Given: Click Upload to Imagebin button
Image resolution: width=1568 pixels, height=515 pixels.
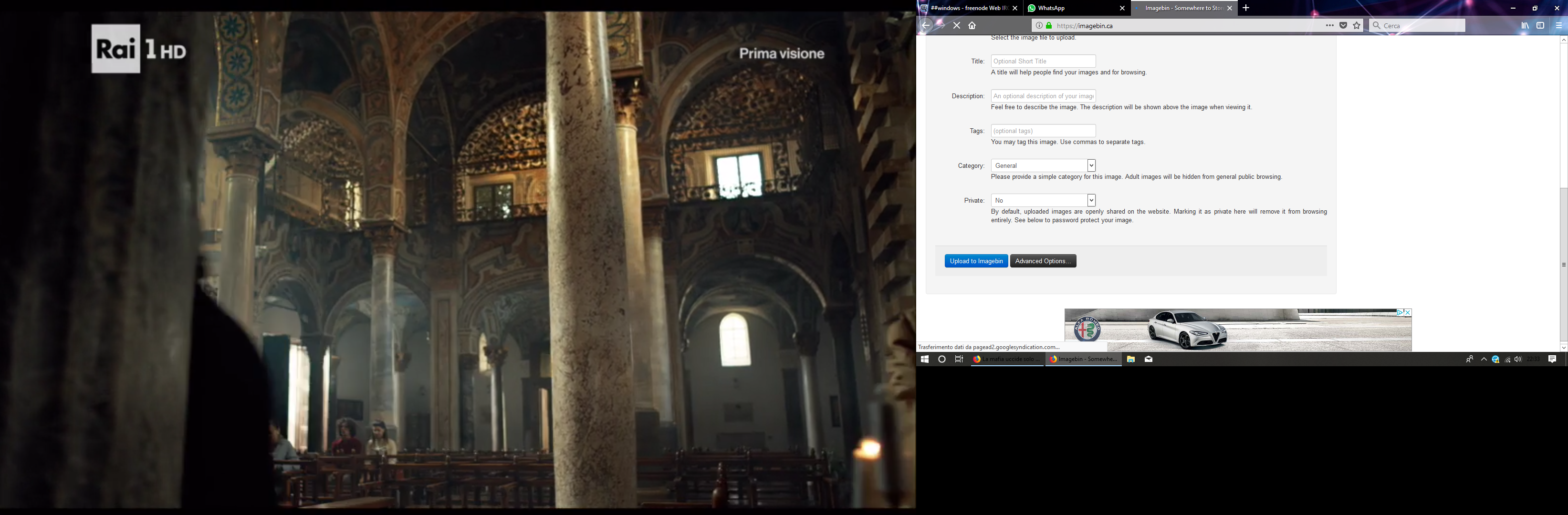Looking at the screenshot, I should 976,261.
